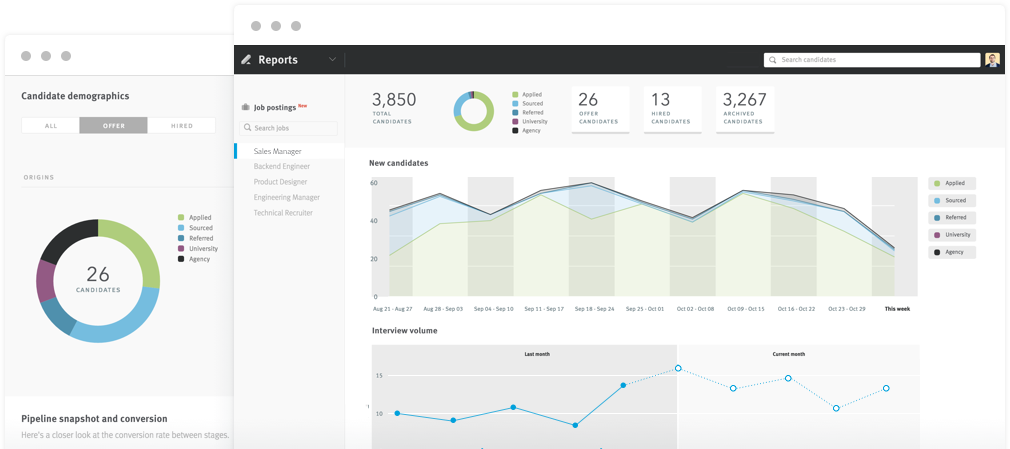Open the Archived Candidates 3,267 card
This screenshot has height=449, width=1010.
click(745, 110)
